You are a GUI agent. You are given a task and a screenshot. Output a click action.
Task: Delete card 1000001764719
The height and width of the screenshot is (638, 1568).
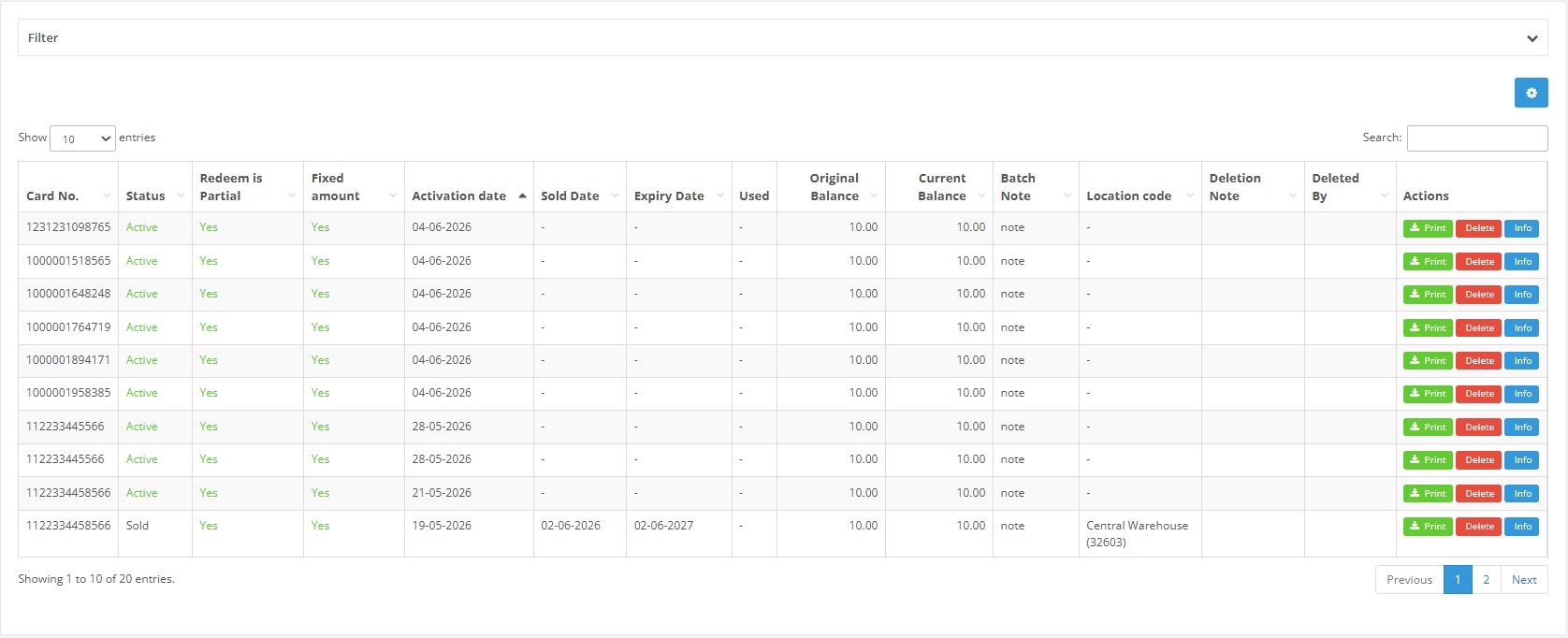(x=1478, y=328)
